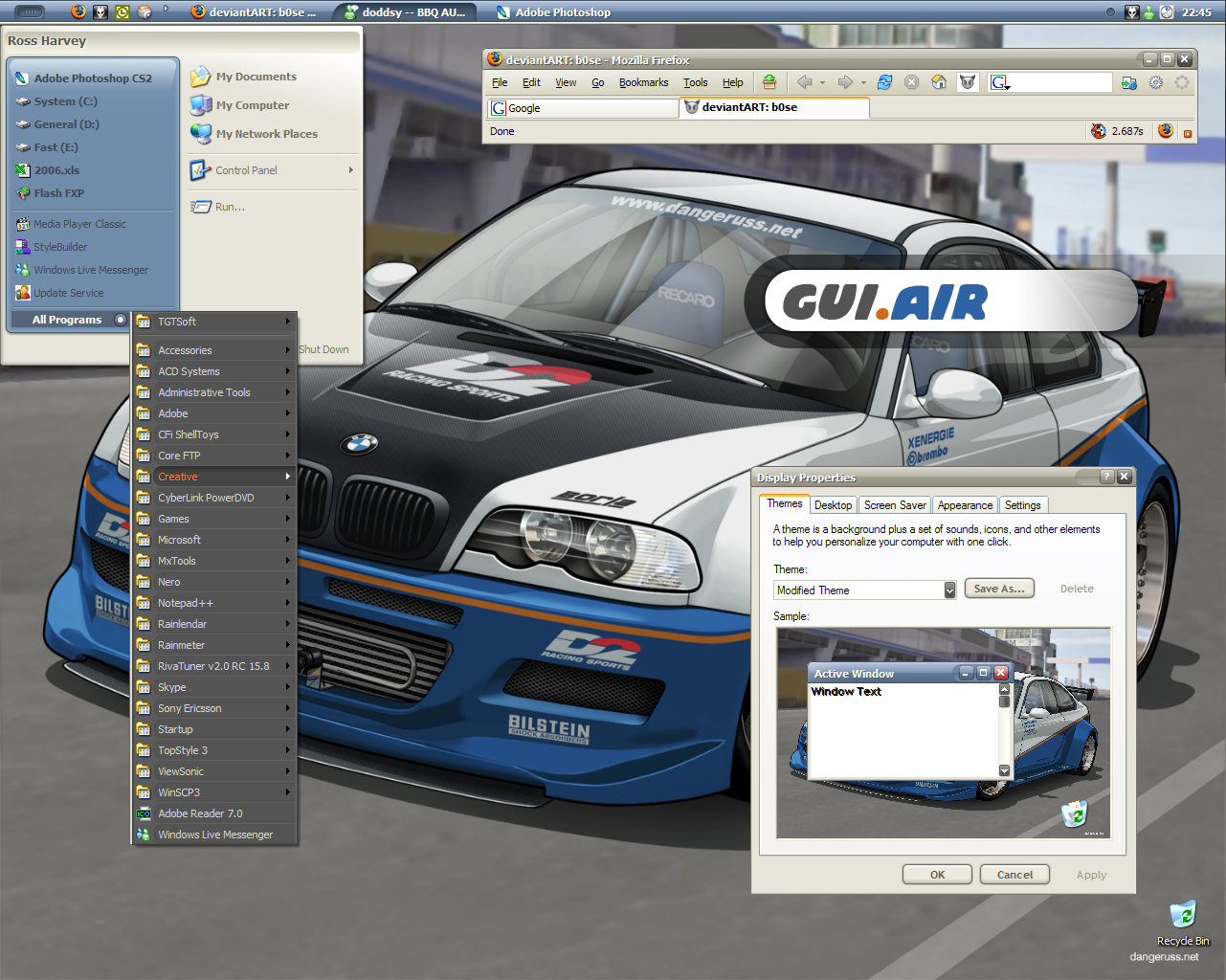Click Save As... button in Display Properties
Viewport: 1226px width, 980px height.
coord(999,589)
